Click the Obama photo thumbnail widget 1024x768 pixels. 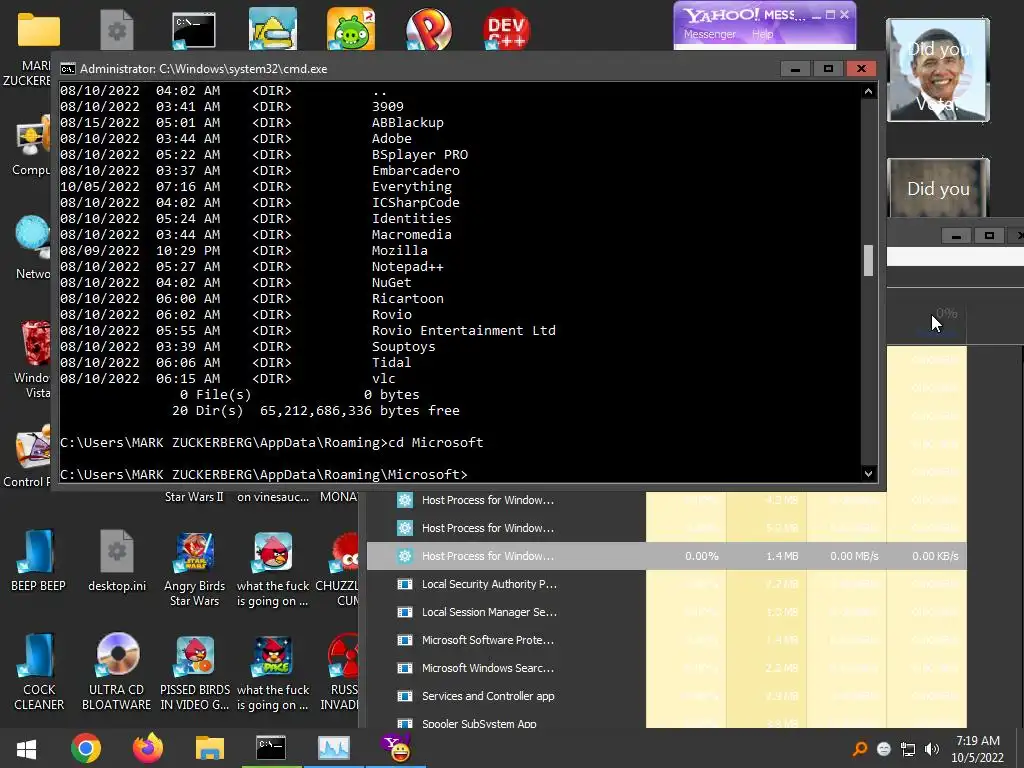click(938, 70)
